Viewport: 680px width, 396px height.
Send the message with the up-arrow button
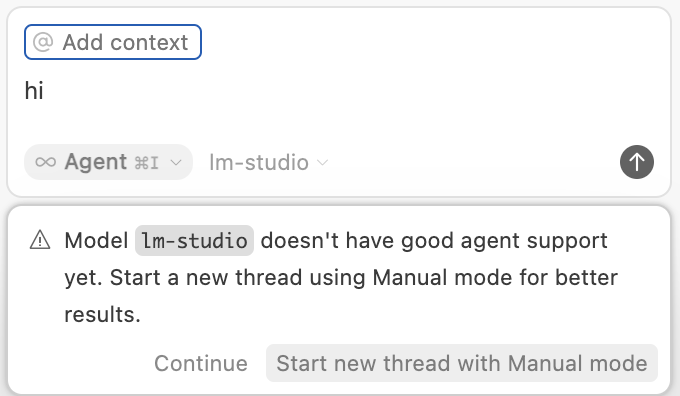point(637,162)
